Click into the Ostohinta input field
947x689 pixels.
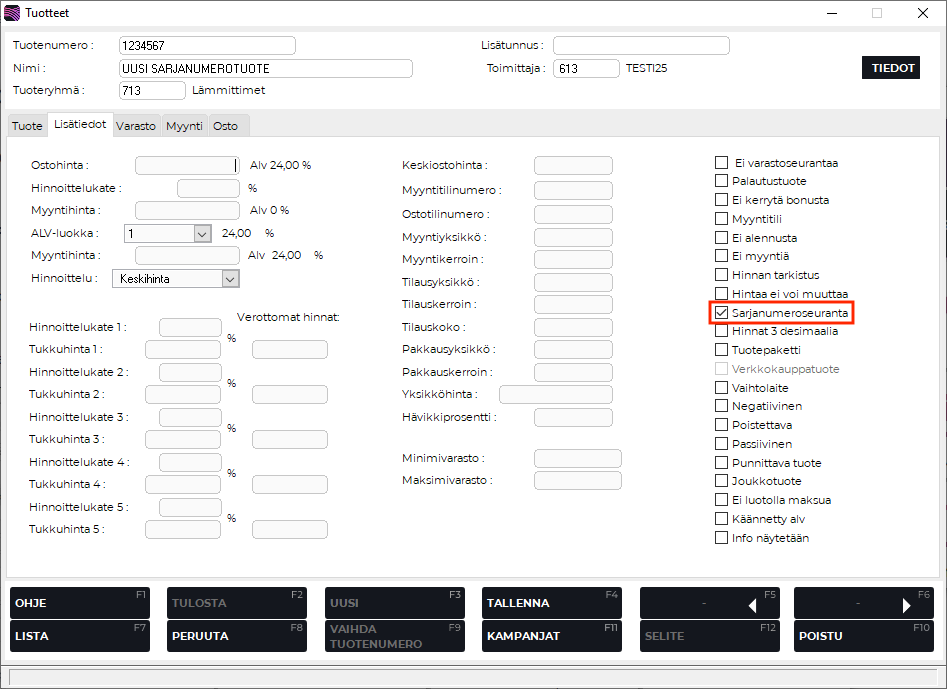coord(185,166)
